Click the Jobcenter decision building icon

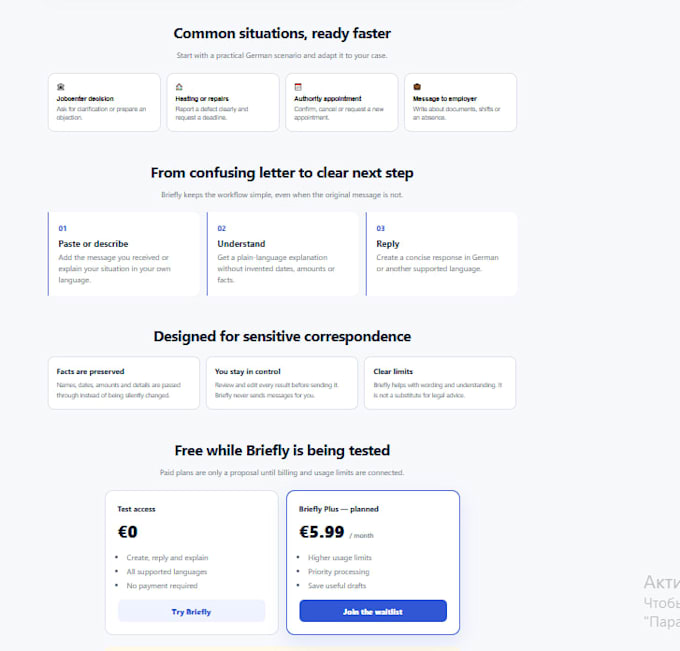61,87
